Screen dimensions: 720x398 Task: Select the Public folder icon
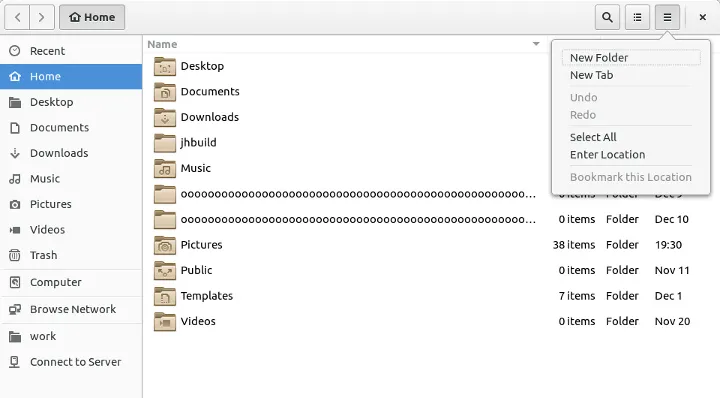tap(165, 270)
